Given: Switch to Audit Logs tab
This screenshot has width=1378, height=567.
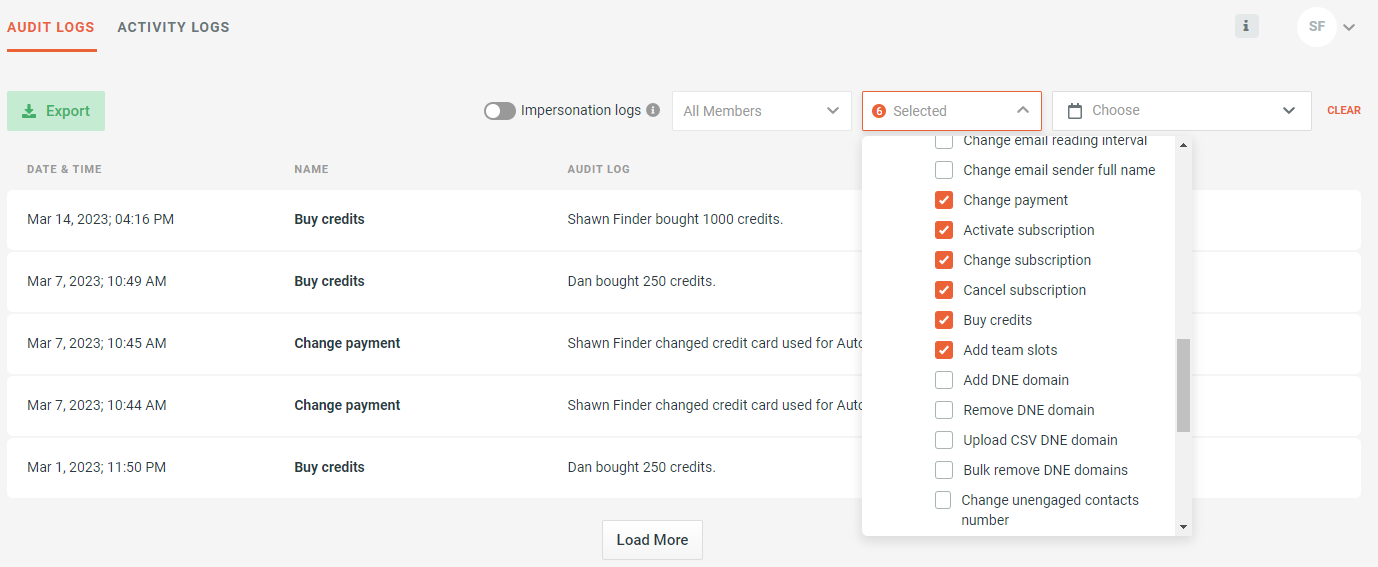Looking at the screenshot, I should pyautogui.click(x=51, y=27).
